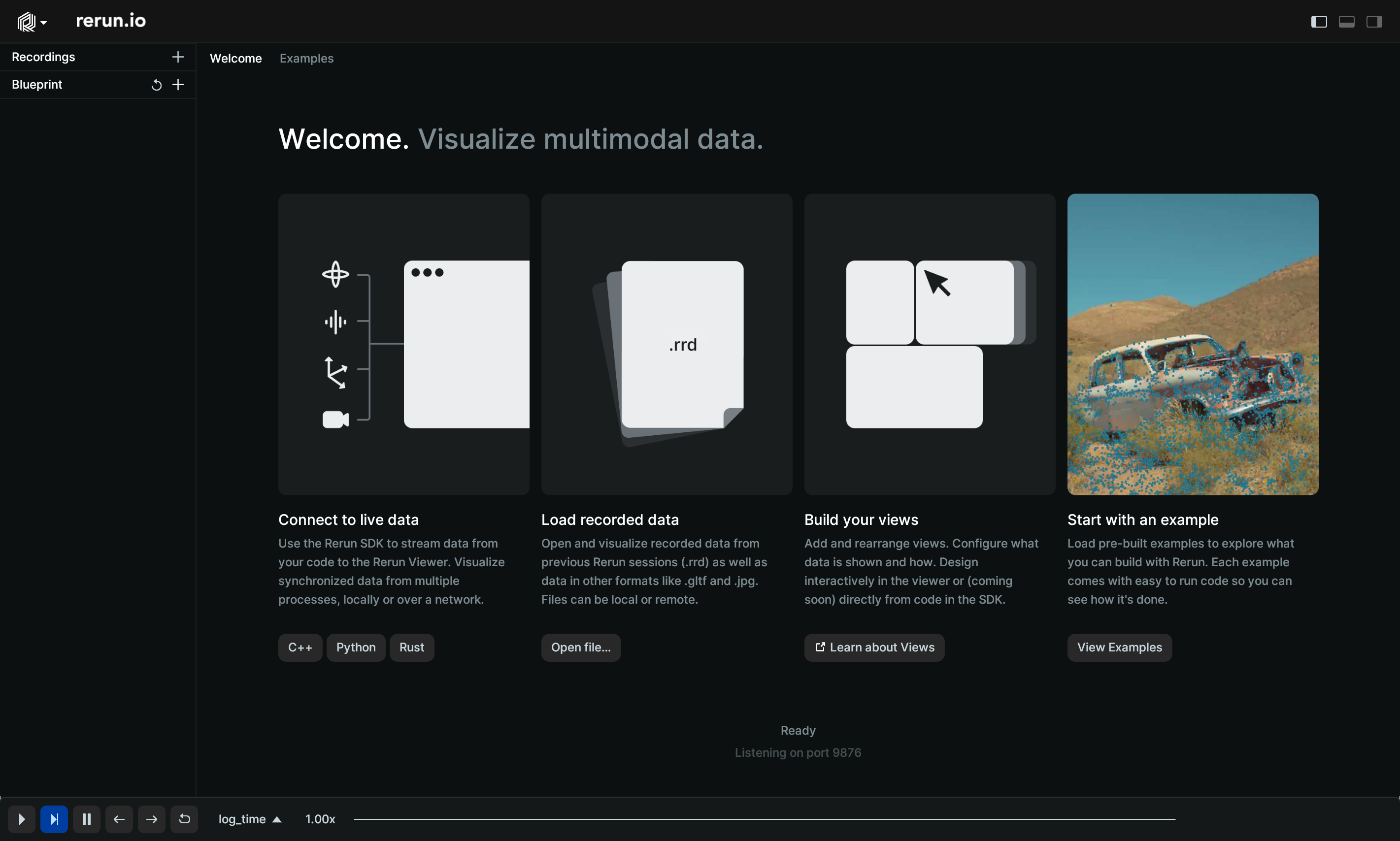
Task: Open the Rerun logo menu
Action: 31,22
